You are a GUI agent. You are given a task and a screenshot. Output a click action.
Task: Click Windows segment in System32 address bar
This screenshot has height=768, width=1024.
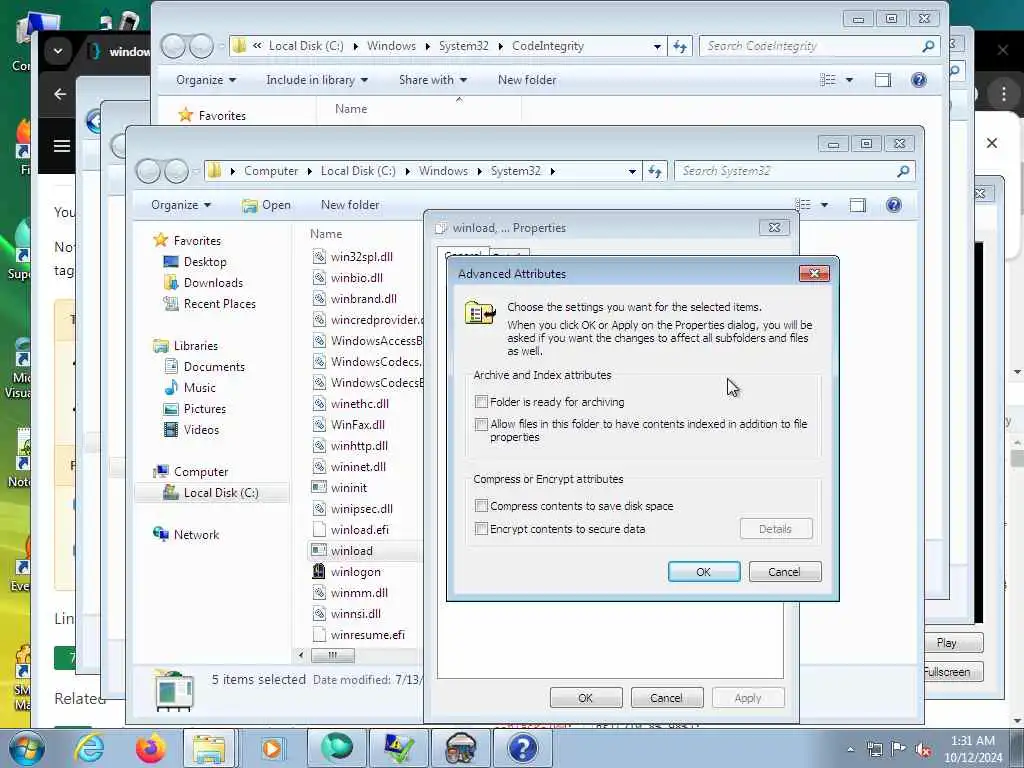[x=443, y=171]
